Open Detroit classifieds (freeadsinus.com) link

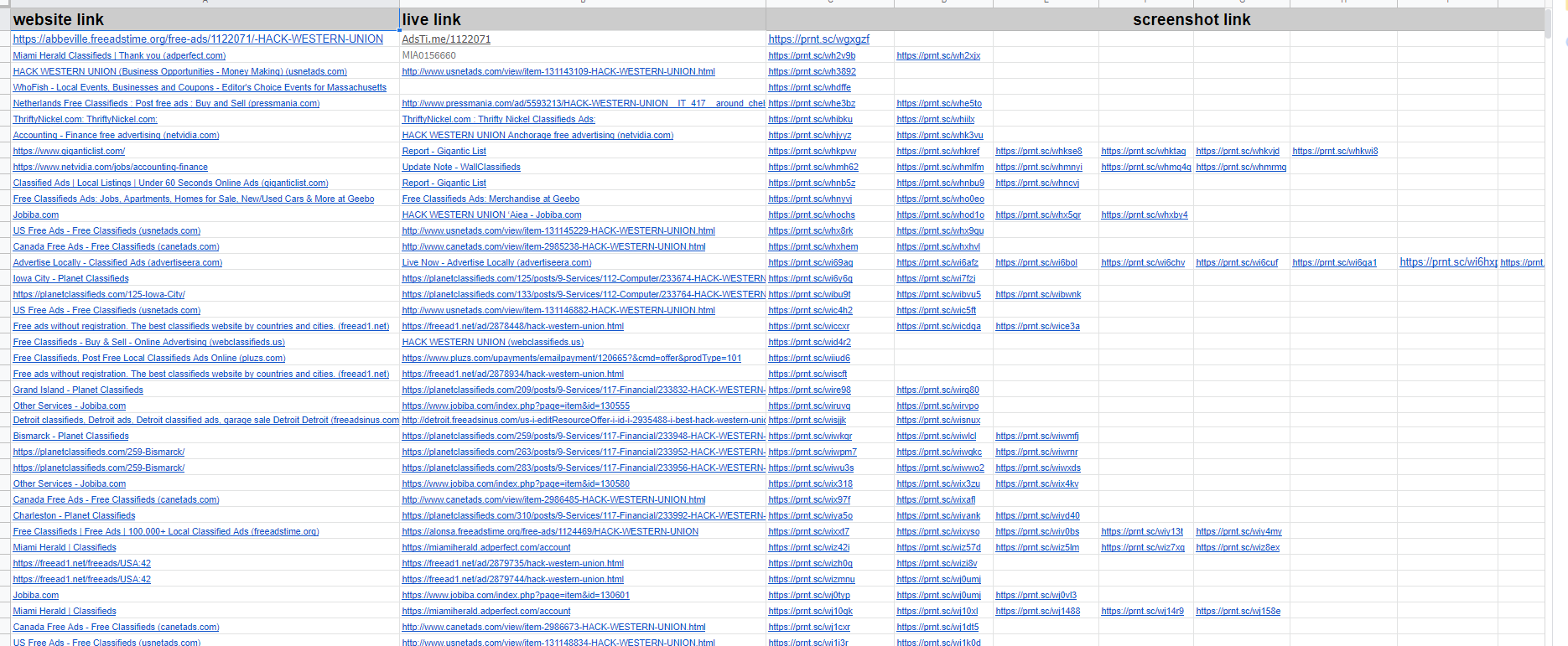pyautogui.click(x=206, y=421)
